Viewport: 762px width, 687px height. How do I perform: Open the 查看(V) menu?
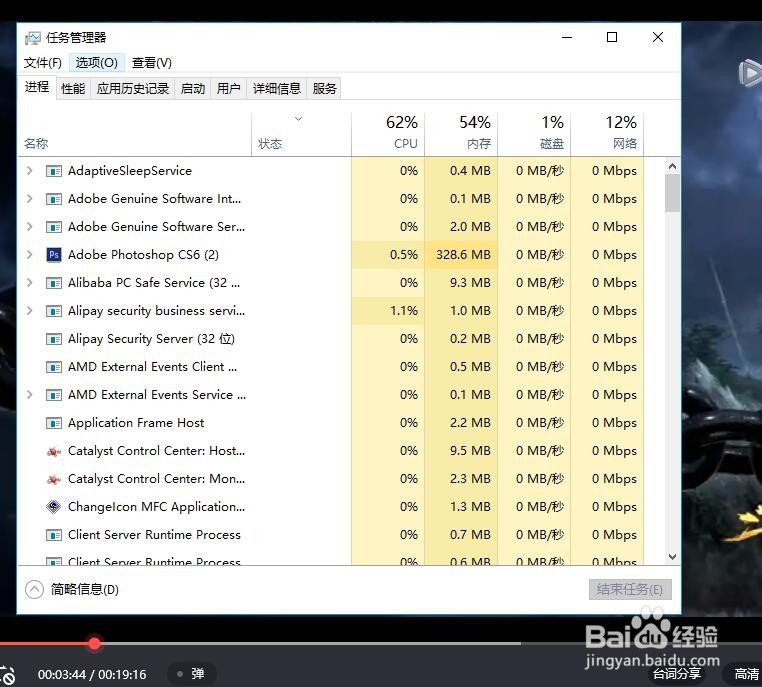pyautogui.click(x=152, y=63)
